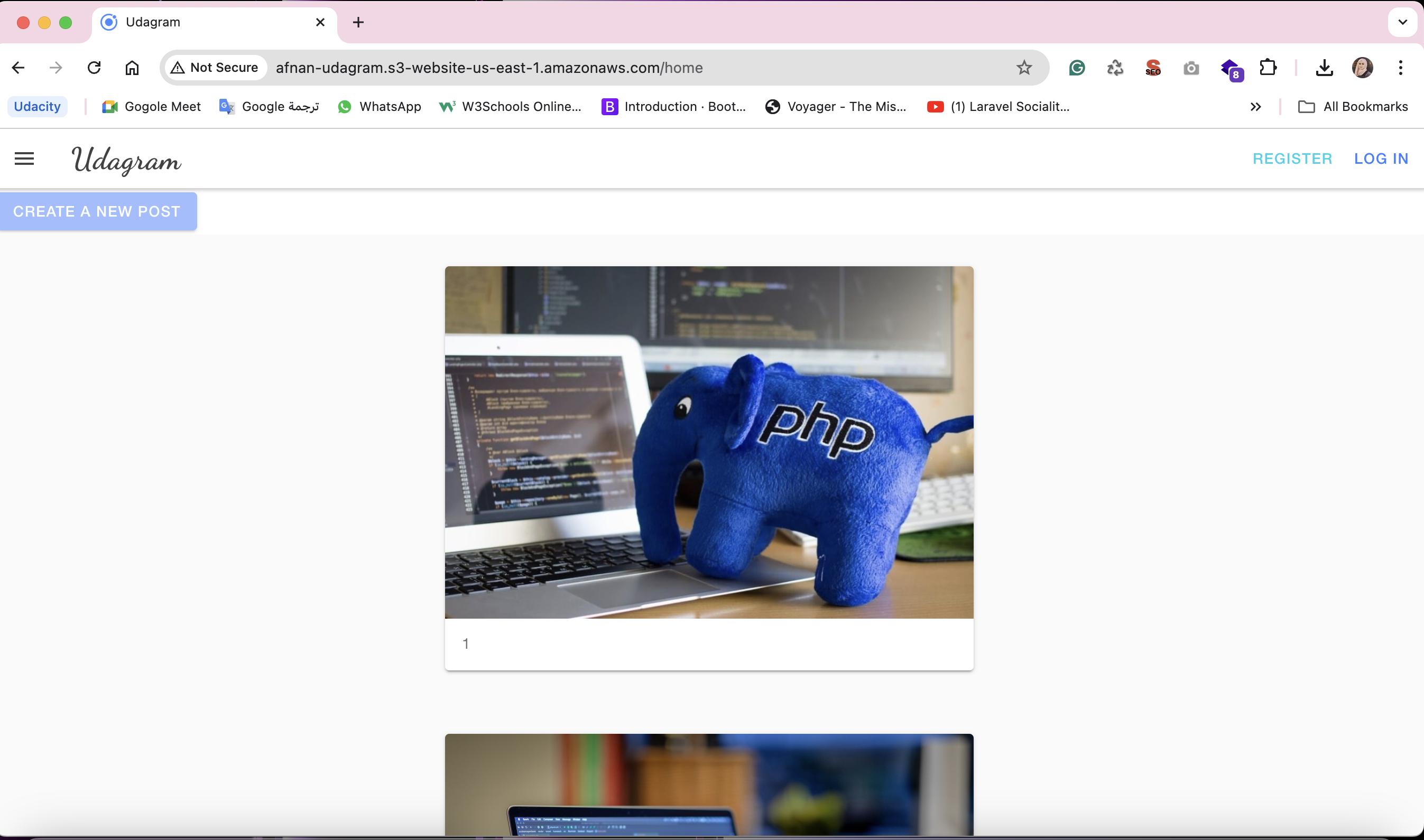Click the LOG IN link
1424x840 pixels.
pyautogui.click(x=1381, y=159)
